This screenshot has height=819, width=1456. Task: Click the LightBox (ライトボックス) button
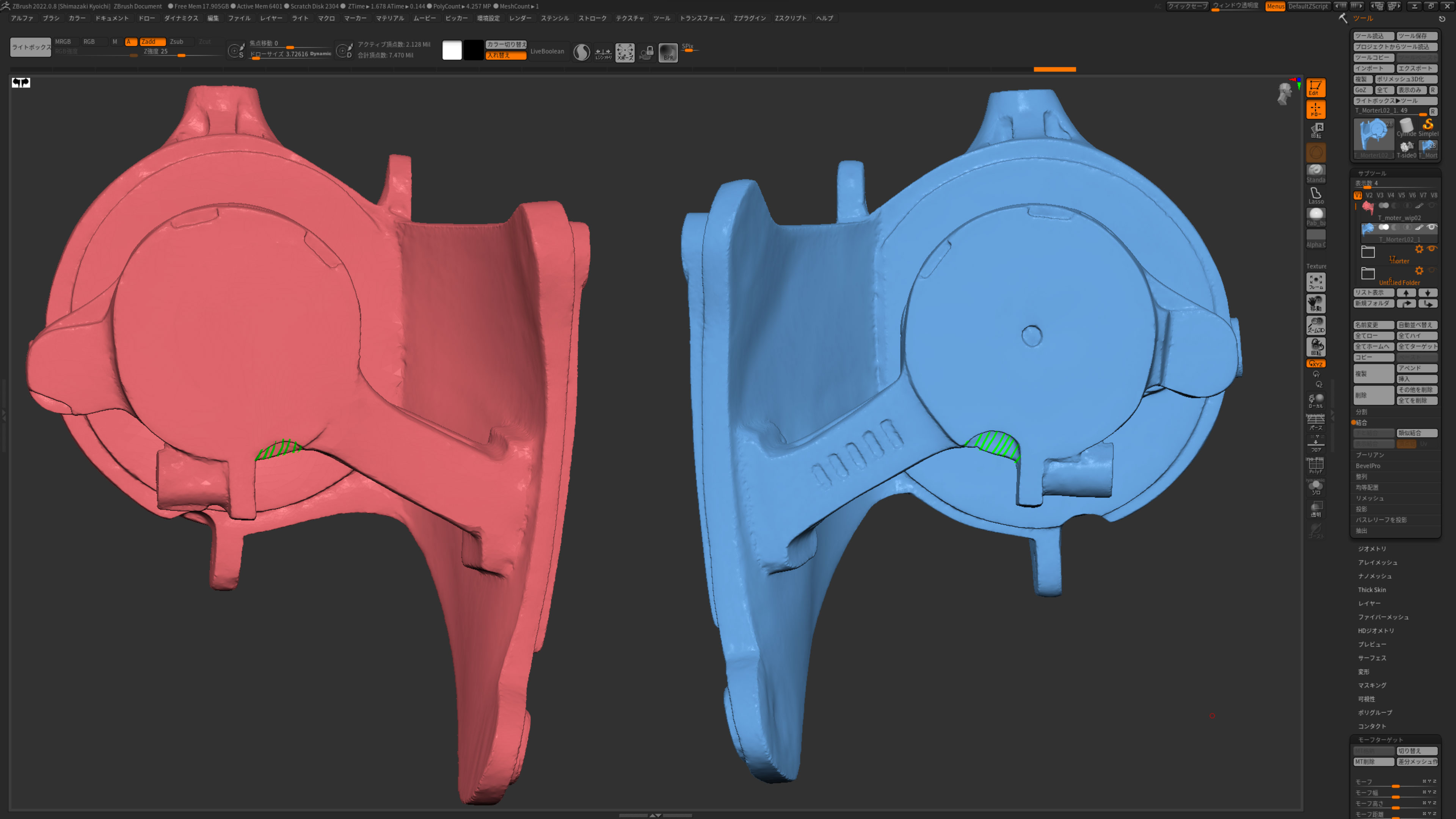pos(30,47)
